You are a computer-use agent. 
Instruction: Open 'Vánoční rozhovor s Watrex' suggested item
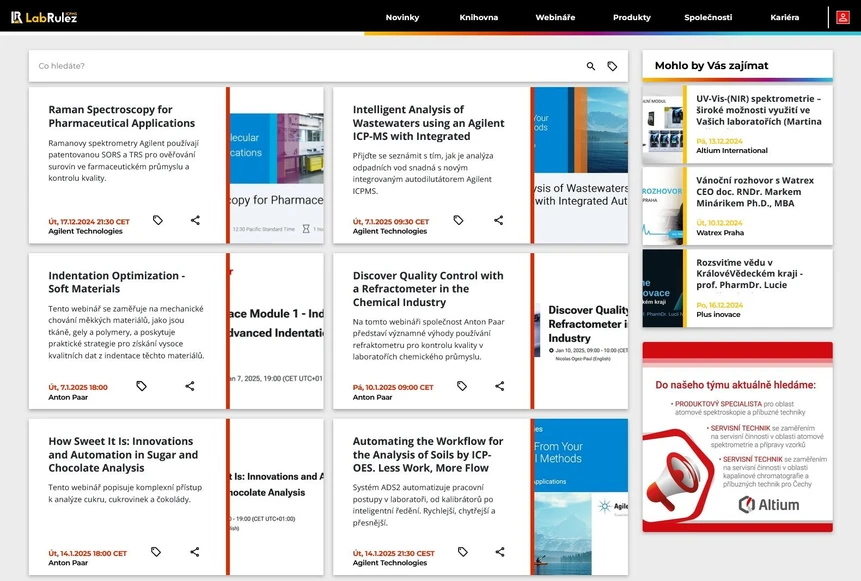pyautogui.click(x=755, y=192)
